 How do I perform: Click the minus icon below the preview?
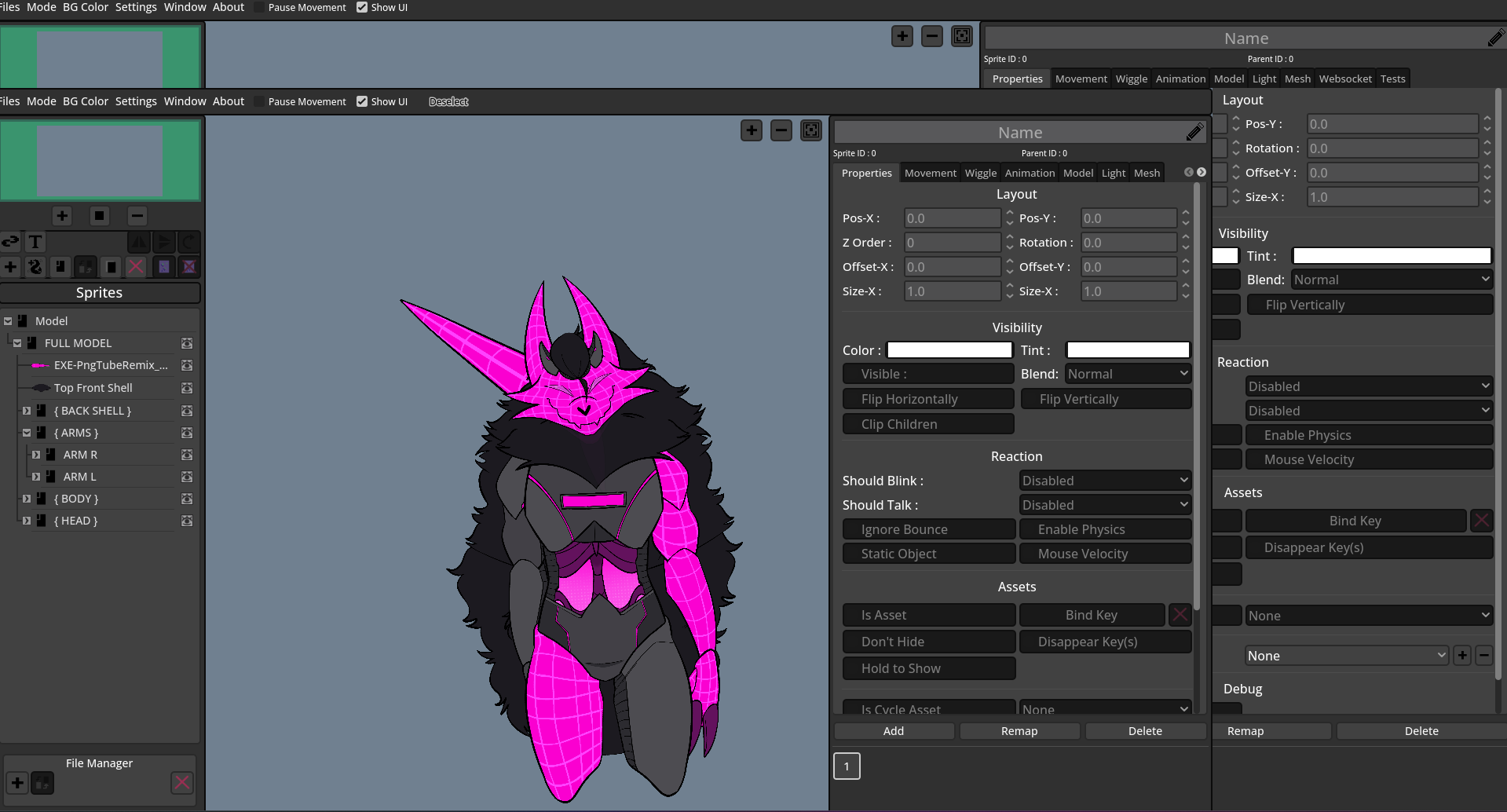point(137,216)
